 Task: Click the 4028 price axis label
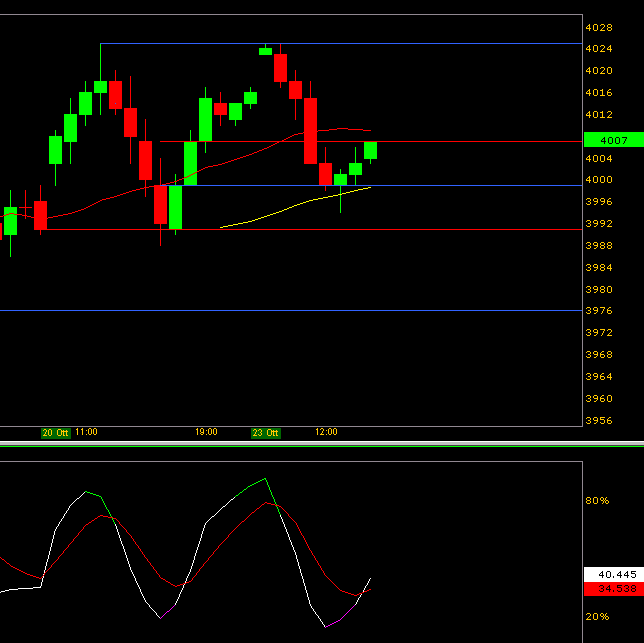pos(598,28)
